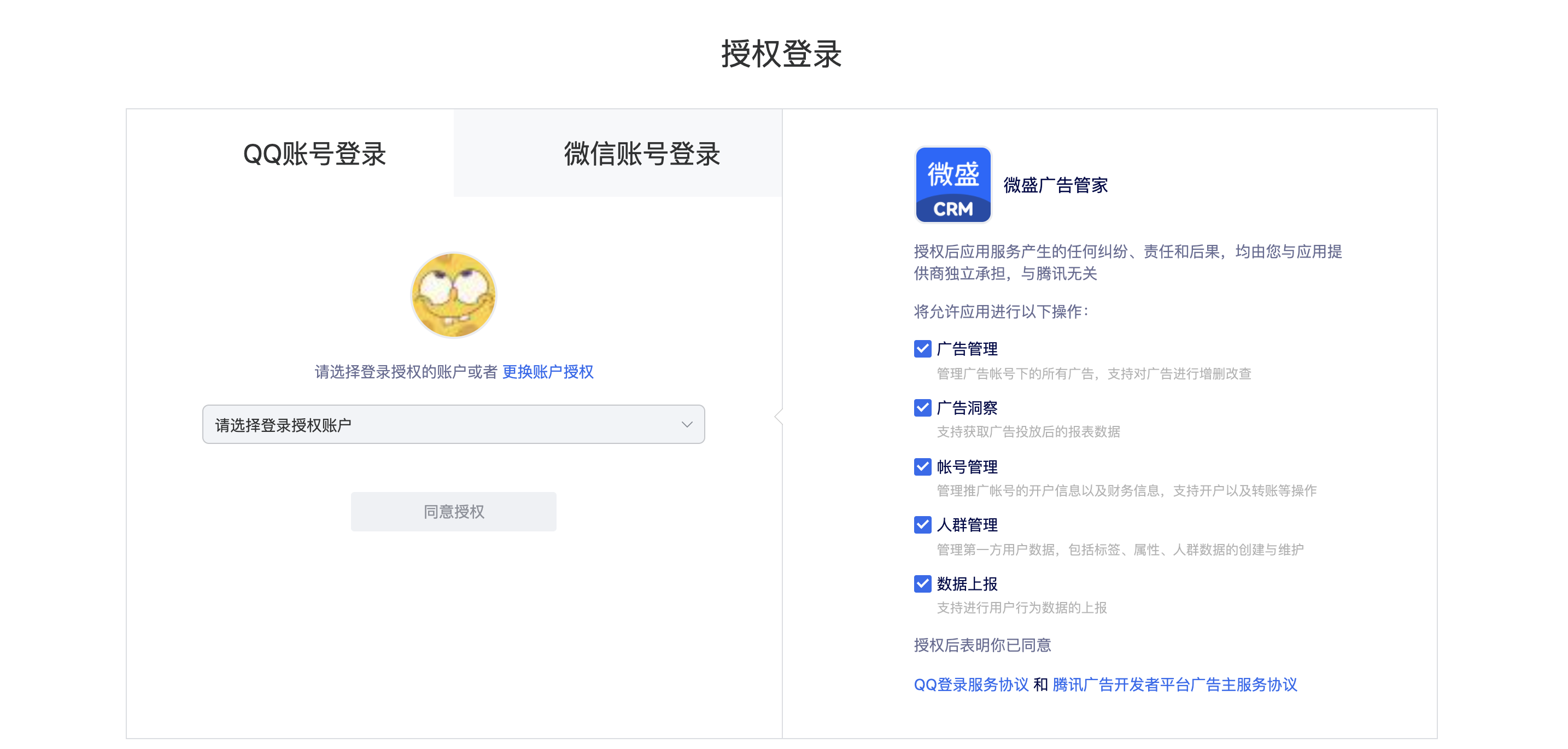Click the dropdown chevron arrow for account selection
The width and height of the screenshot is (1568, 749).
point(687,425)
